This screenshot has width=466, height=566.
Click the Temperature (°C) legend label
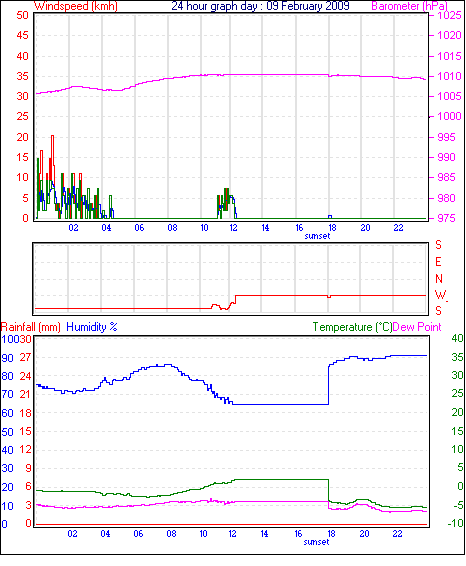[x=352, y=327]
